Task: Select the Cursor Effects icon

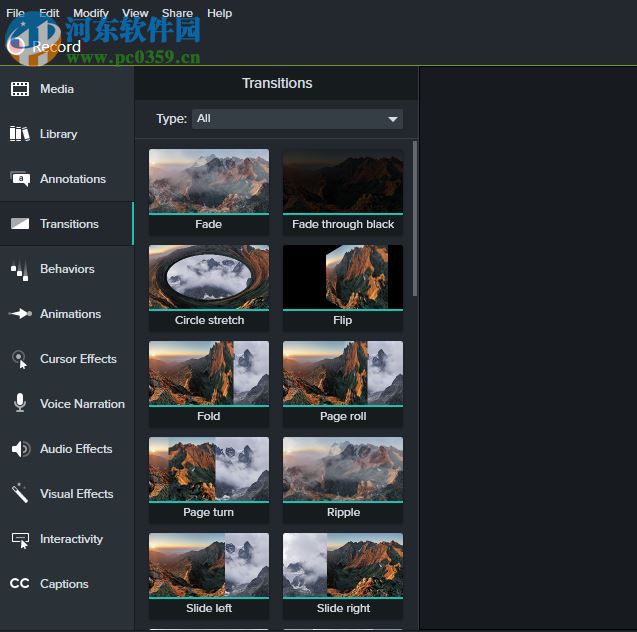Action: [x=20, y=359]
